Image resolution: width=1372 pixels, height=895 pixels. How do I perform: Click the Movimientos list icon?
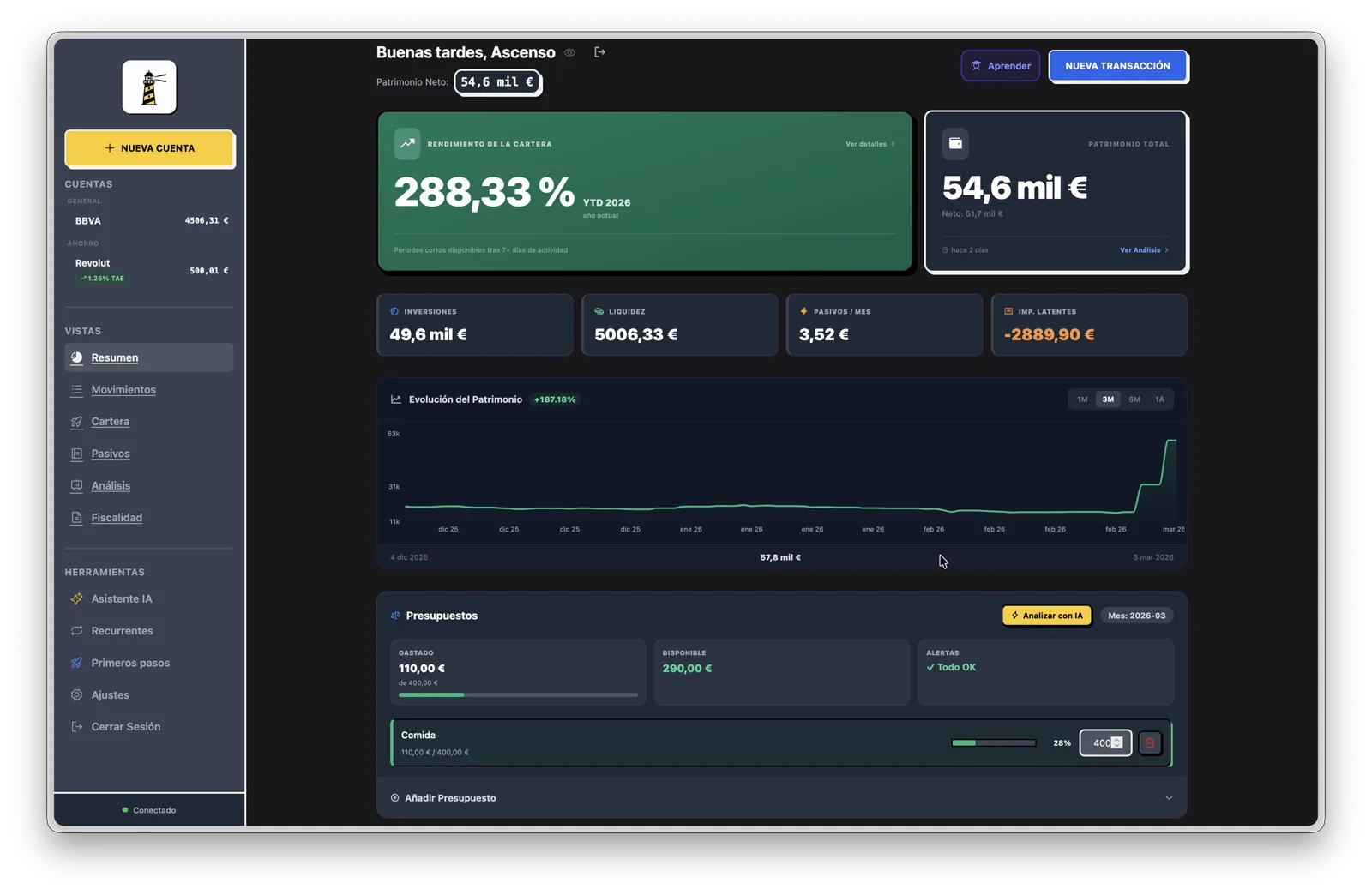[x=77, y=390]
